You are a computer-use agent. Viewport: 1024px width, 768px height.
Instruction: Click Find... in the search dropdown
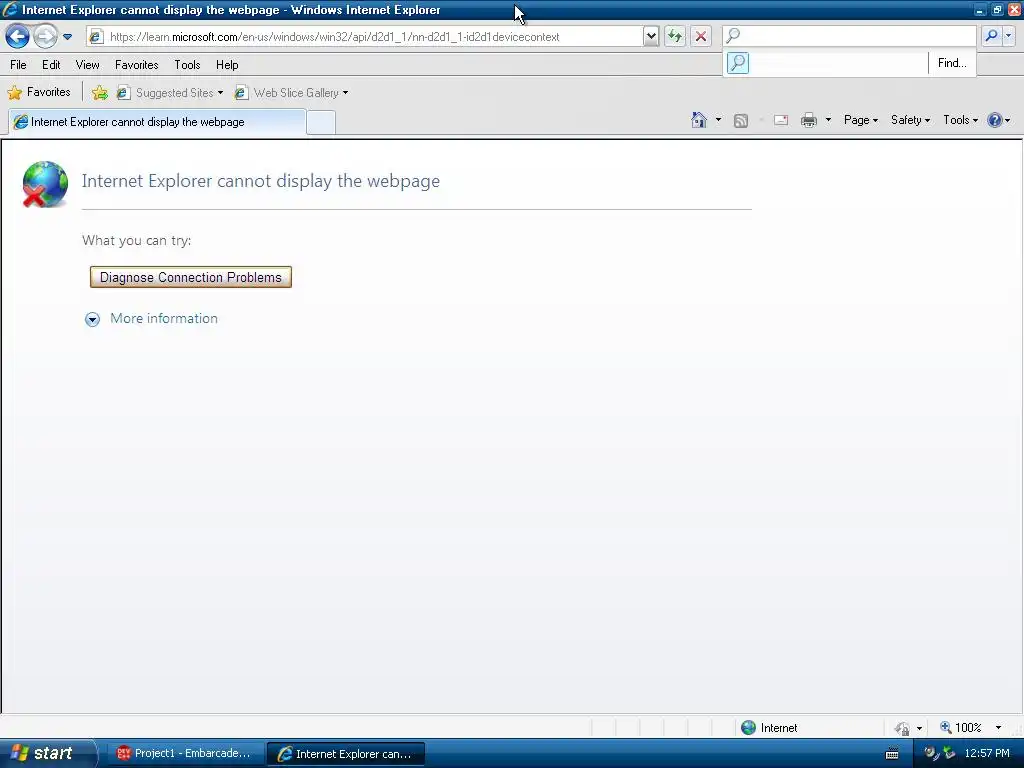[952, 63]
